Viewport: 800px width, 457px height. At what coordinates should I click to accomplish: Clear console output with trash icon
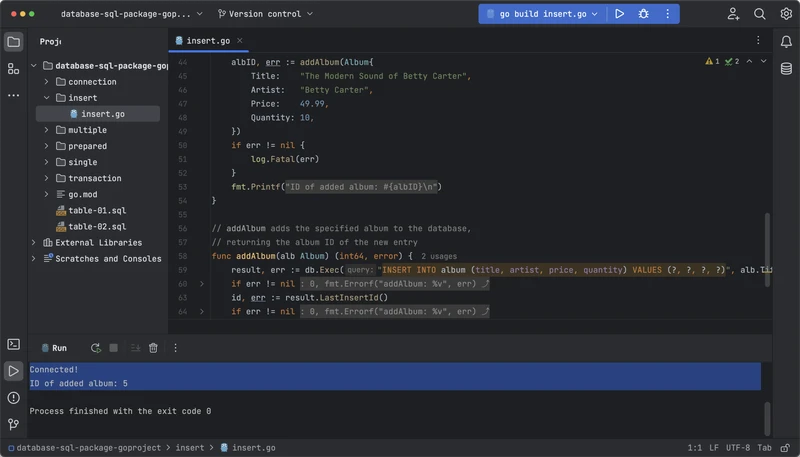(x=153, y=348)
